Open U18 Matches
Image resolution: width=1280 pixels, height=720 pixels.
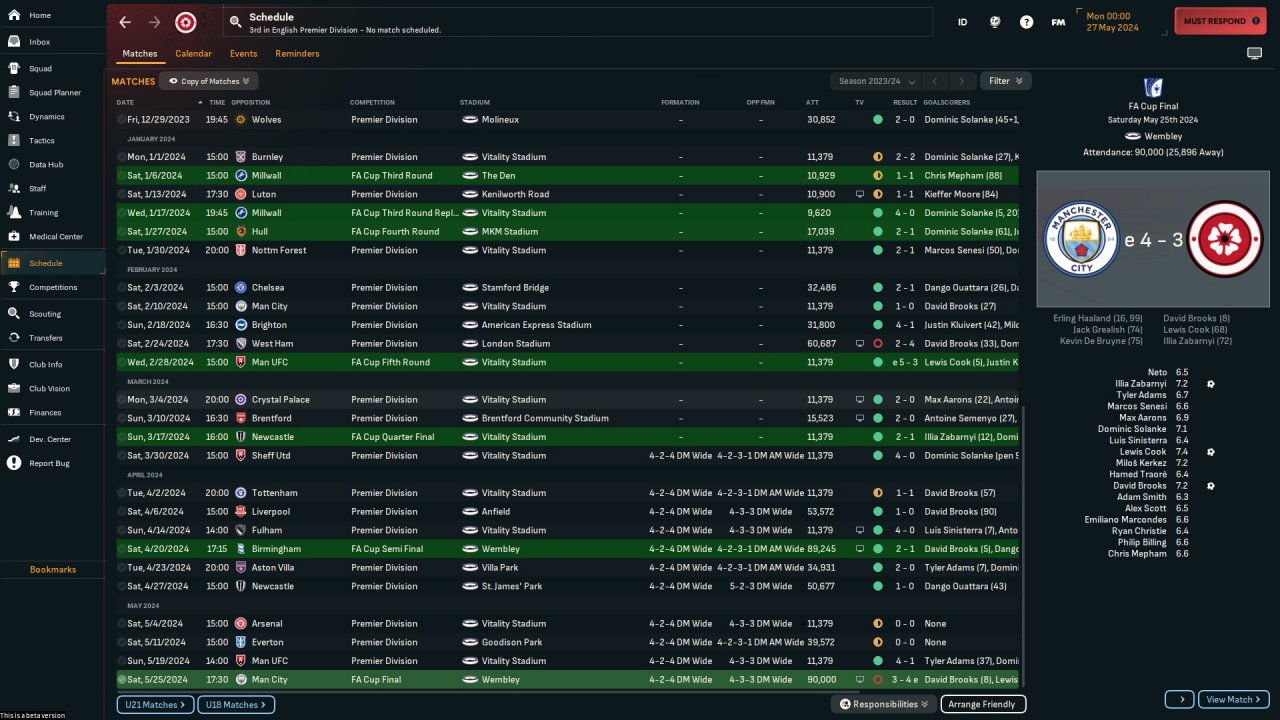[234, 704]
